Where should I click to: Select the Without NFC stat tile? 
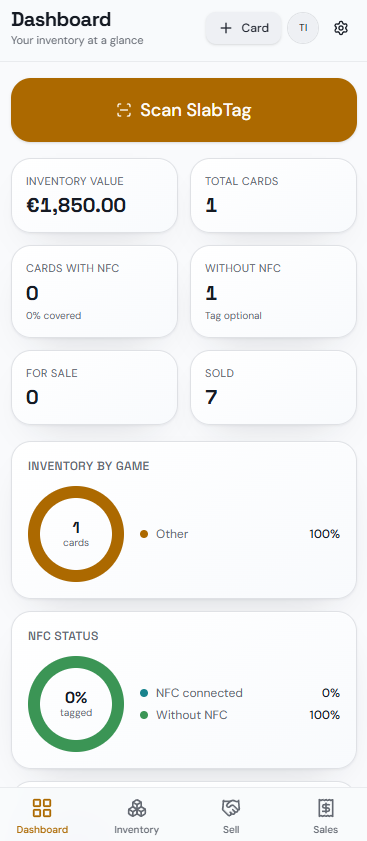click(x=274, y=291)
